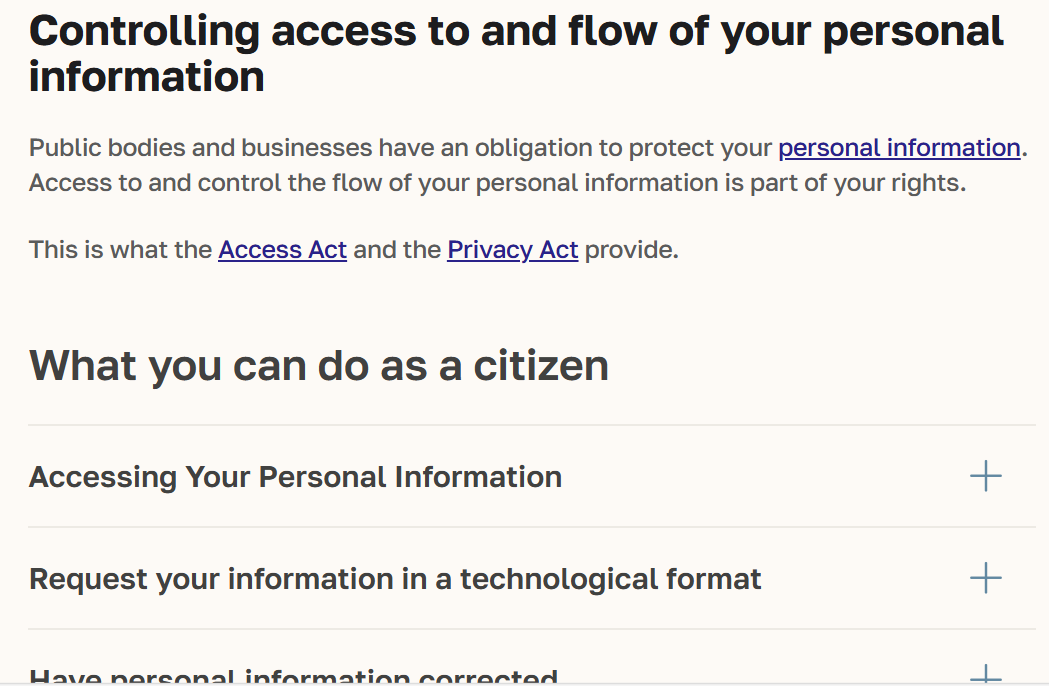This screenshot has height=686, width=1049.
Task: Click the word information on the heading's second line
Action: pyautogui.click(x=146, y=77)
